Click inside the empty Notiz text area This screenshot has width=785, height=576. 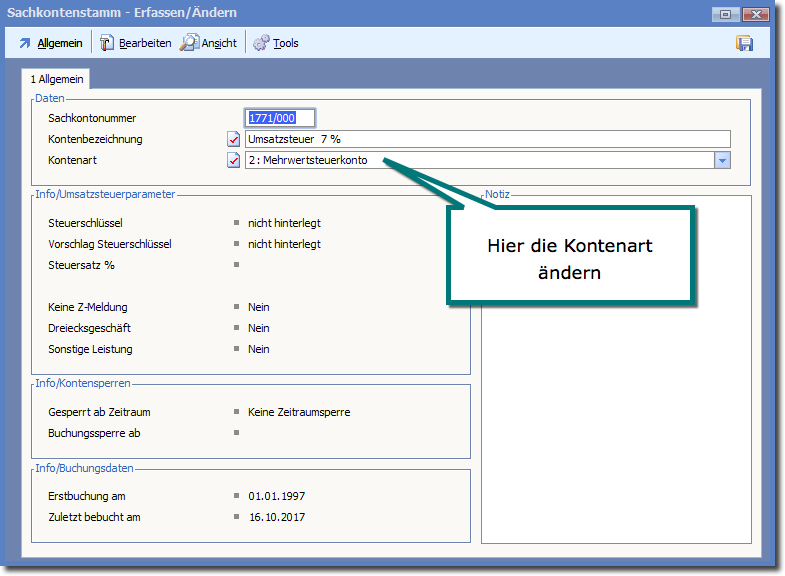coord(616,420)
